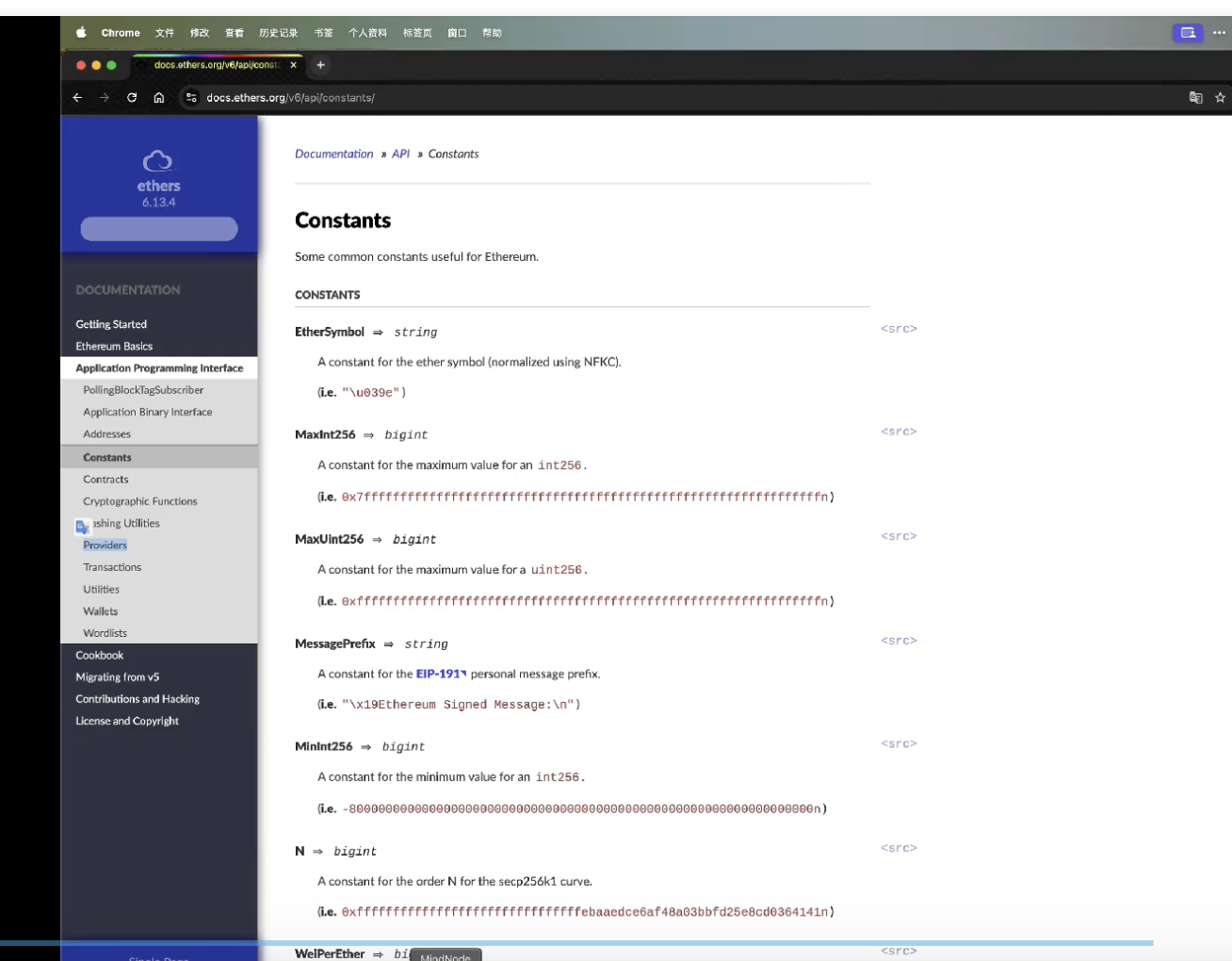Close the docs.ethers.org tab
1232x961 pixels.
(x=294, y=65)
